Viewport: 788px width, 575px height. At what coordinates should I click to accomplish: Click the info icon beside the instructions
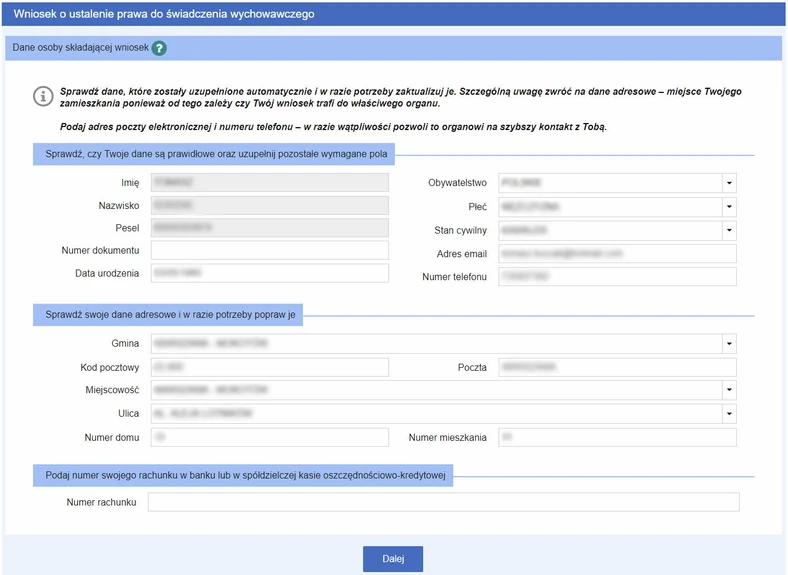[x=42, y=96]
